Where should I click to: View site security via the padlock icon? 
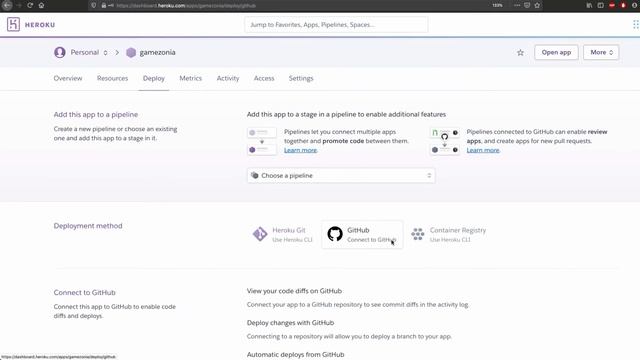tap(104, 5)
